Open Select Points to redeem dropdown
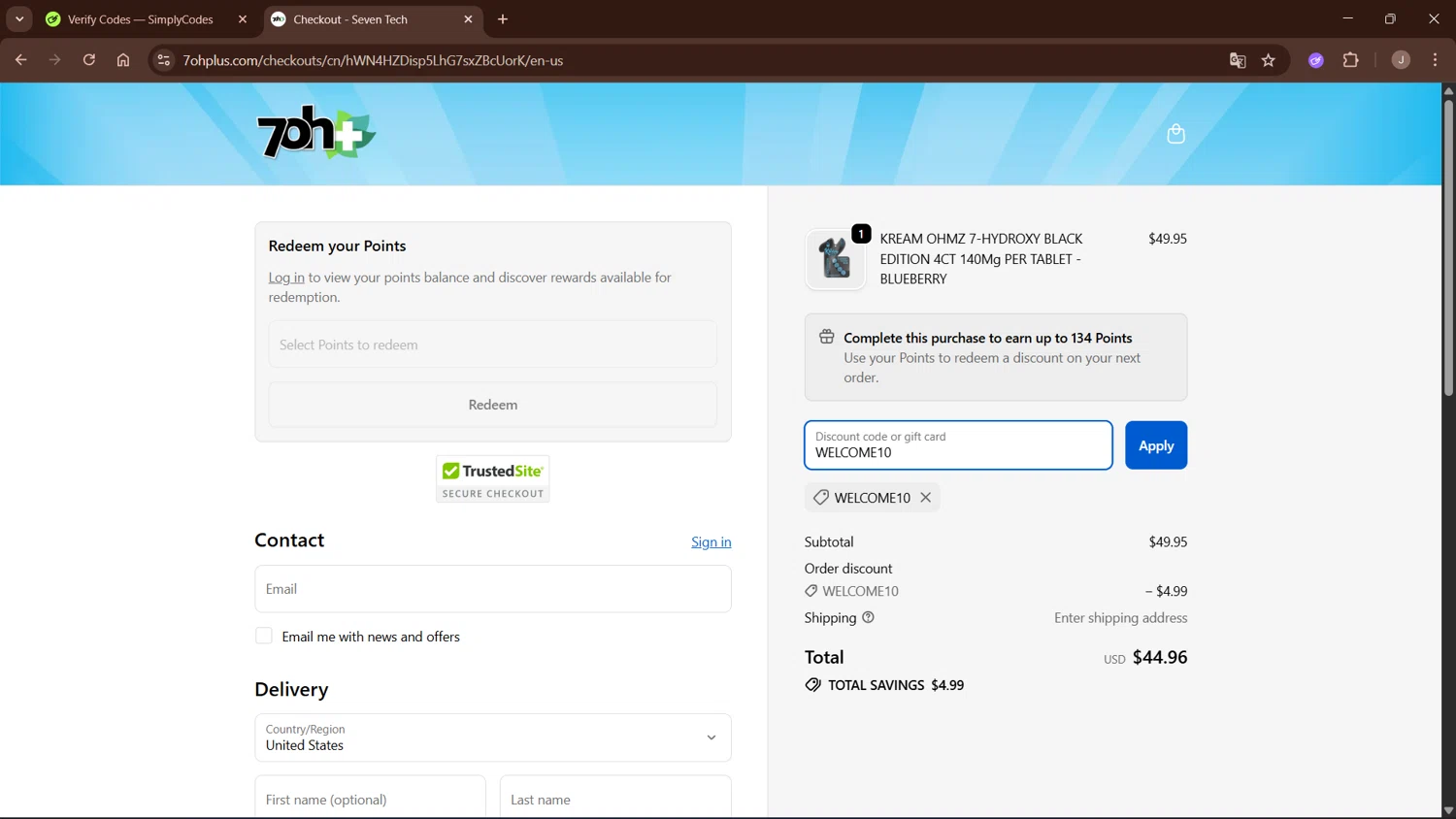1456x819 pixels. 493,344
